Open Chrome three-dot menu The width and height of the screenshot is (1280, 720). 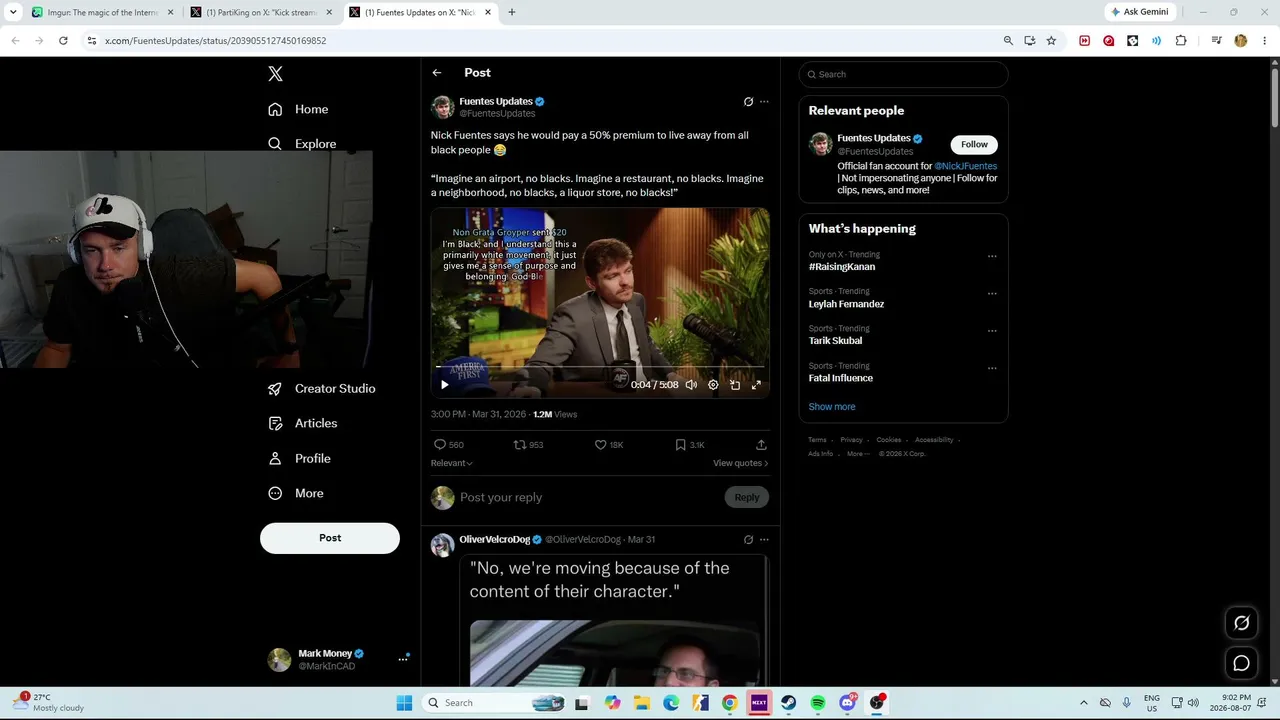pos(1265,41)
